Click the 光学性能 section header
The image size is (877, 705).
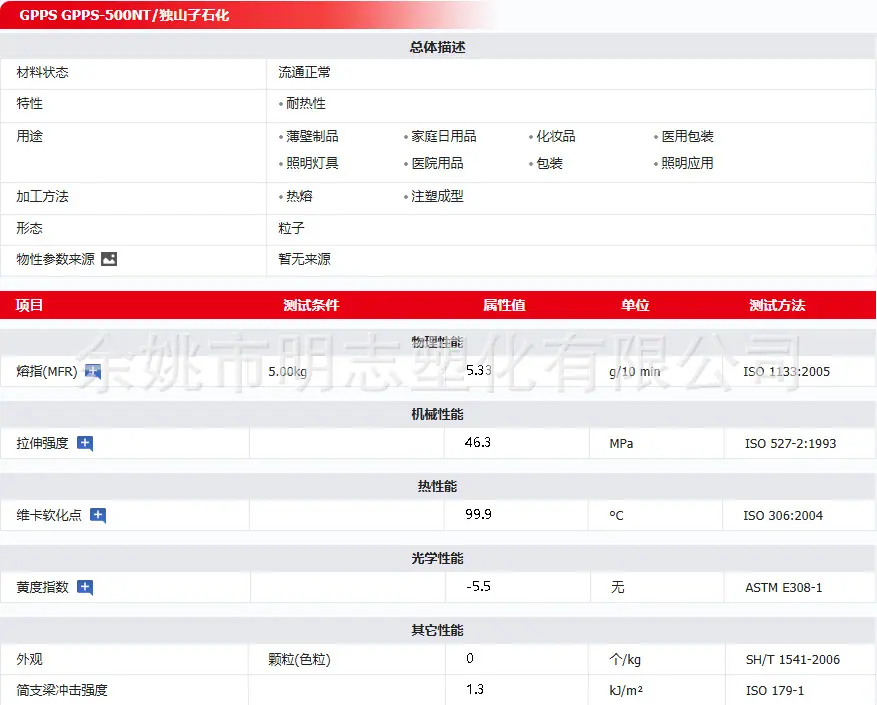(x=437, y=558)
